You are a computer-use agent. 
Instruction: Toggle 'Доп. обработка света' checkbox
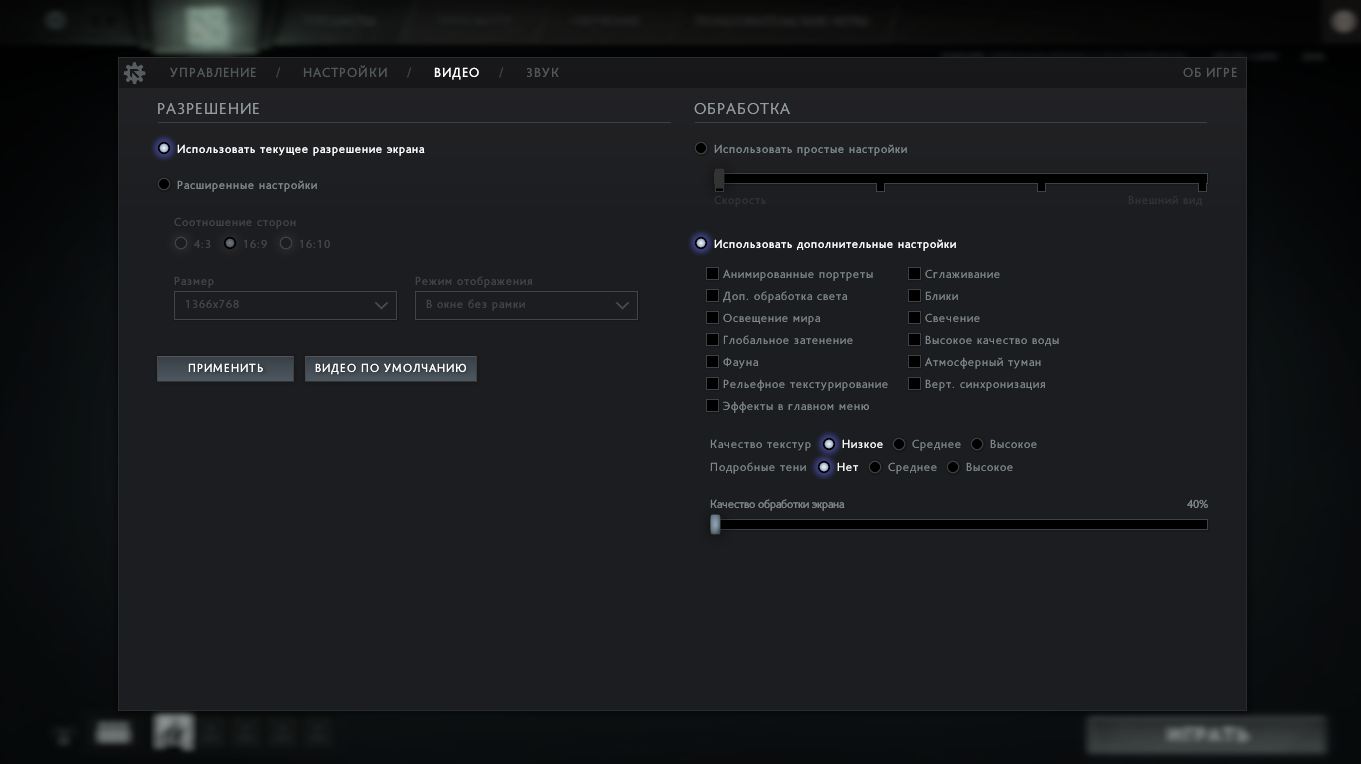tap(712, 296)
